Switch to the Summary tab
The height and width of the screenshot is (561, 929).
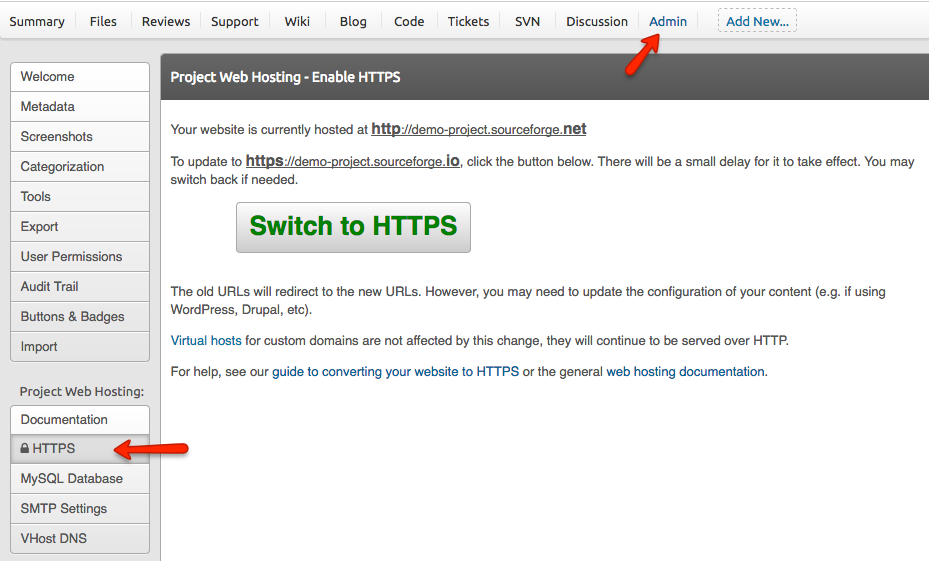[37, 21]
